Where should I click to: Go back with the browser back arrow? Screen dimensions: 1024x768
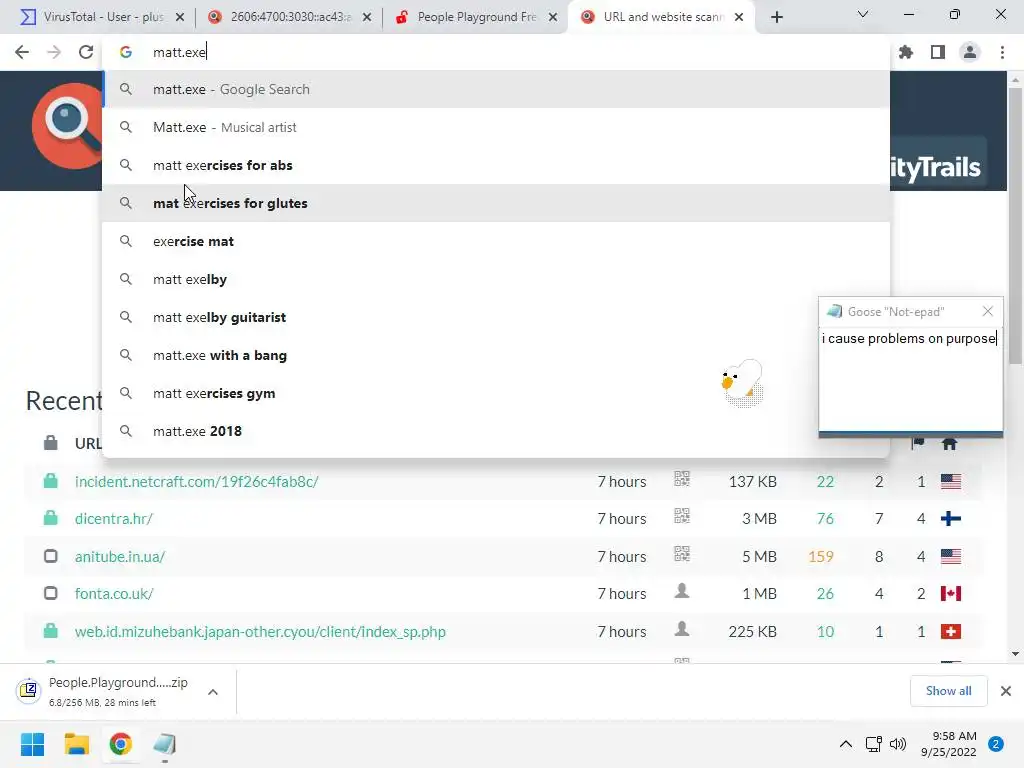coord(22,52)
